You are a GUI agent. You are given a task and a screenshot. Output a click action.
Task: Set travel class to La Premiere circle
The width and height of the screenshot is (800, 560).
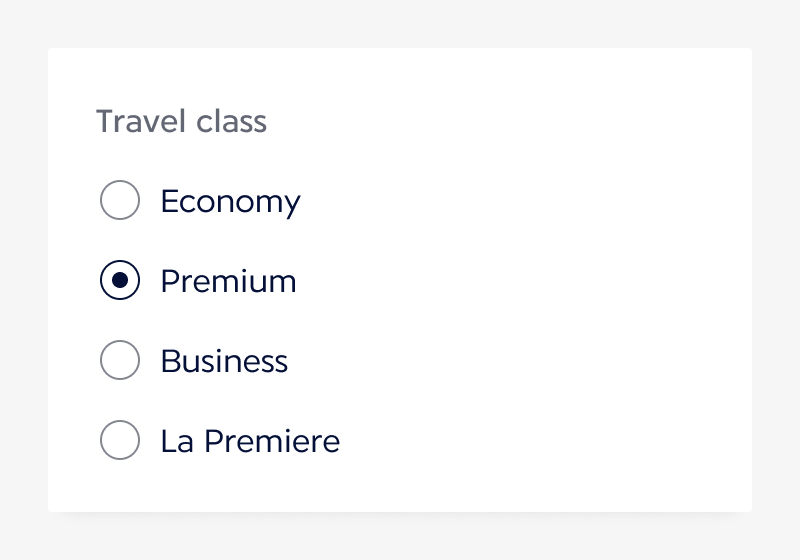coord(120,441)
